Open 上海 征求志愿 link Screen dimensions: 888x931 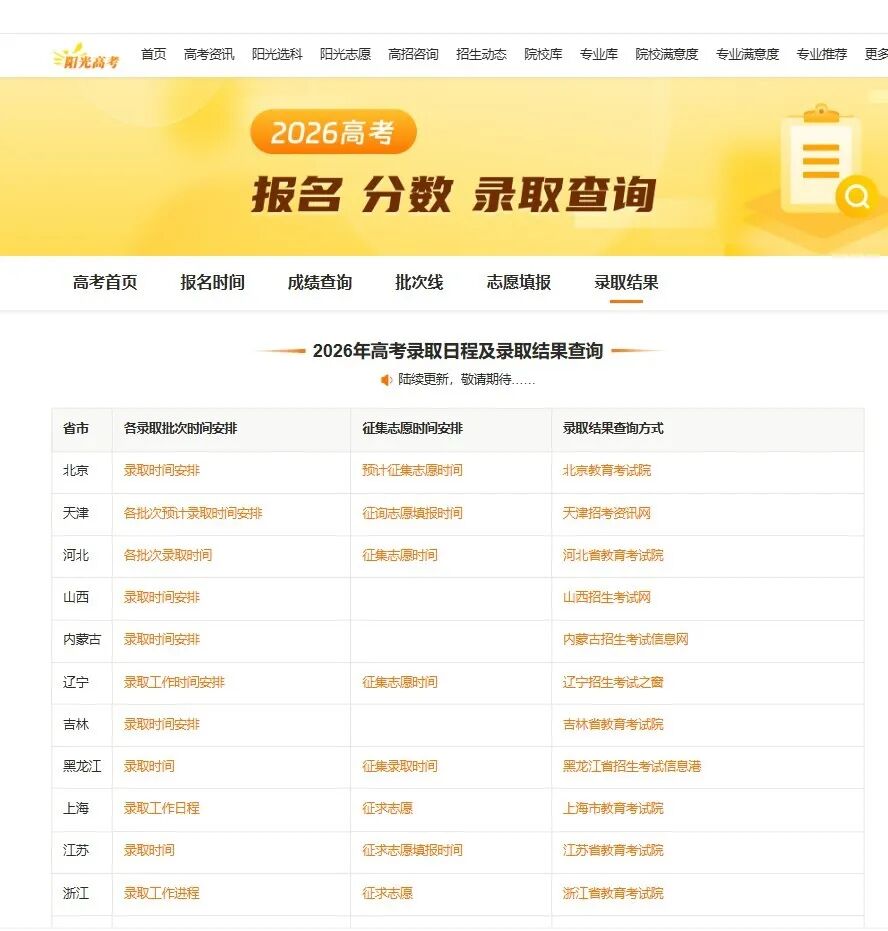click(x=387, y=809)
